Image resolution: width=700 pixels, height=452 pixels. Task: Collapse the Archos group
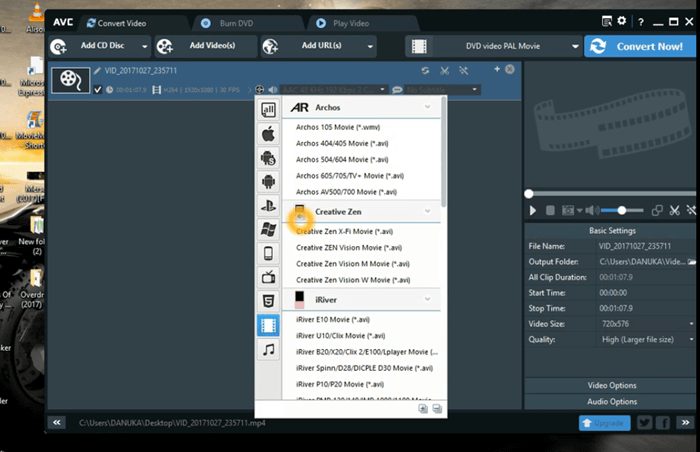[427, 107]
